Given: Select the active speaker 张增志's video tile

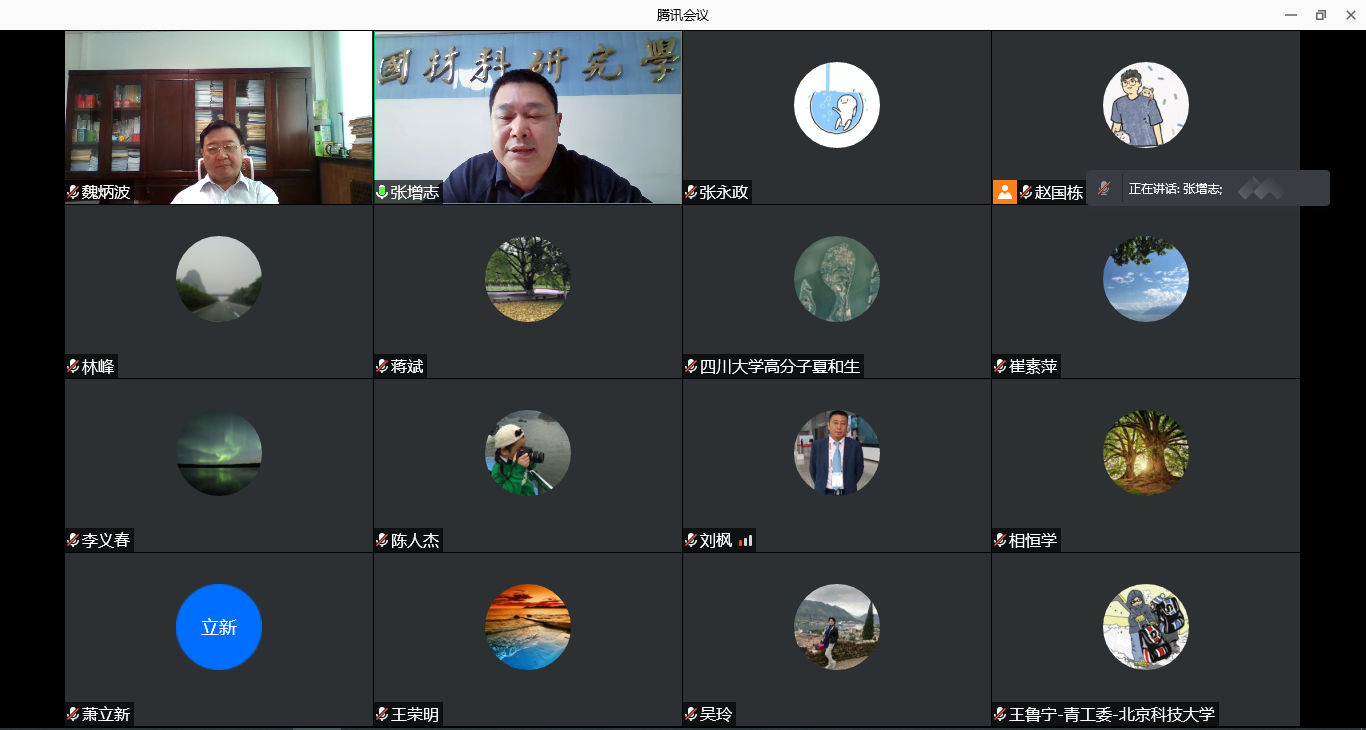Looking at the screenshot, I should click(x=527, y=115).
